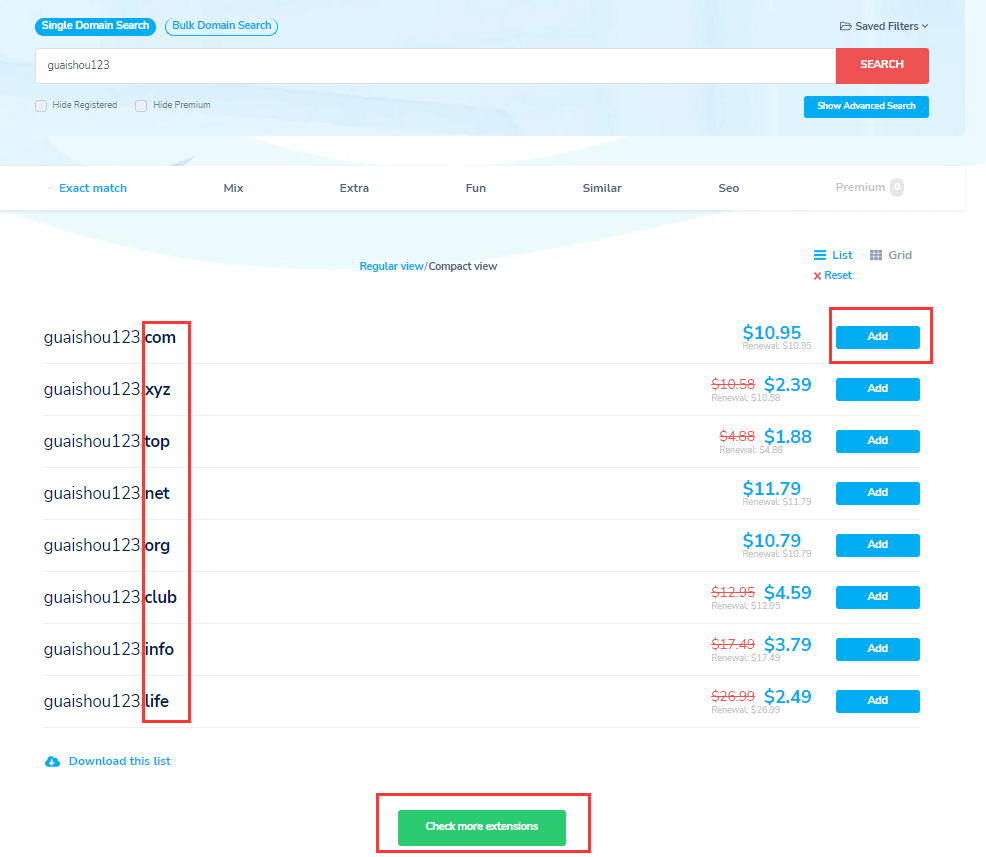Select Bulk Domain Search toggle
The width and height of the screenshot is (986, 857).
221,26
